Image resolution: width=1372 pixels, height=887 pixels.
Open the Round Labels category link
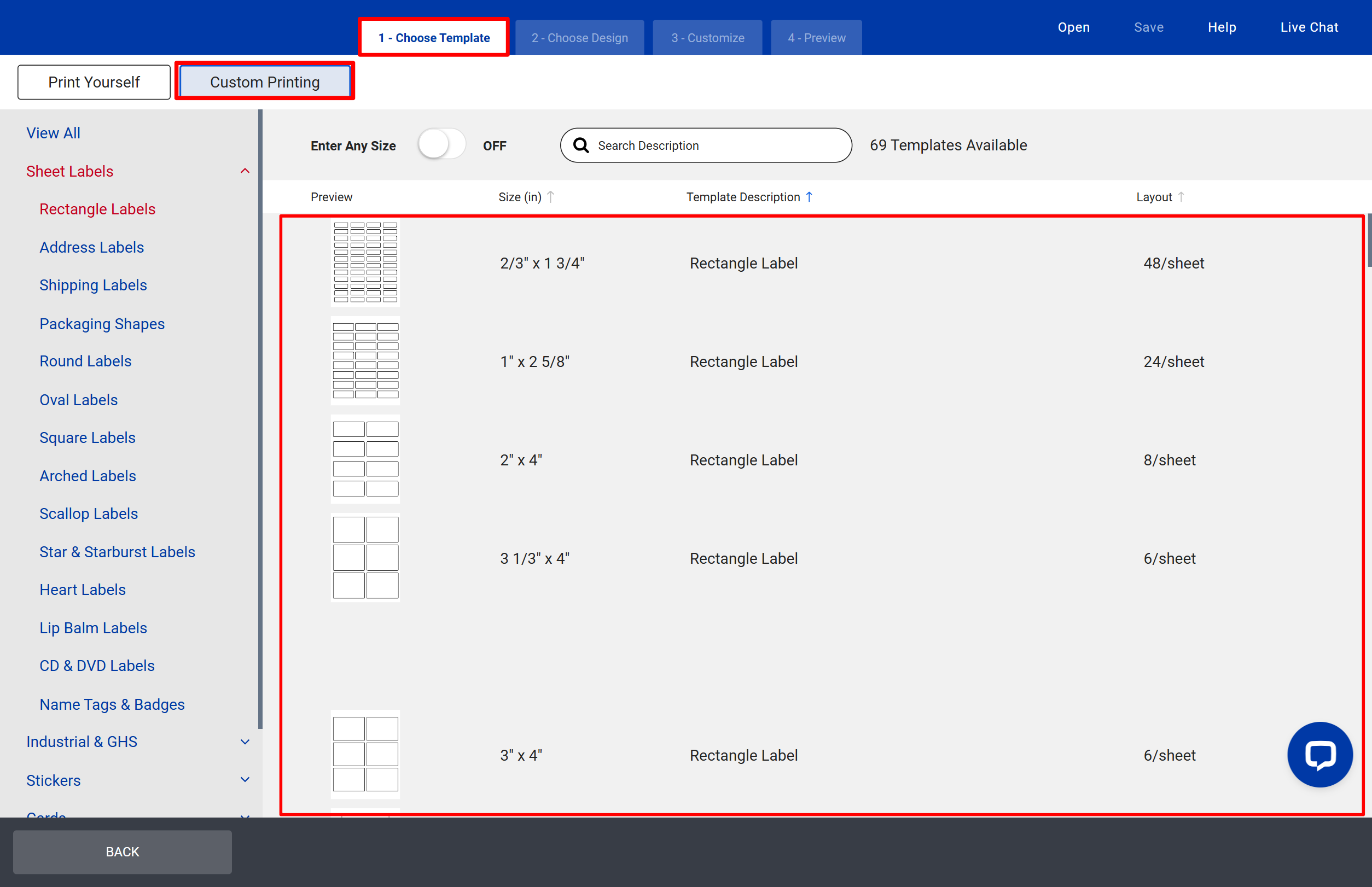pyautogui.click(x=85, y=361)
